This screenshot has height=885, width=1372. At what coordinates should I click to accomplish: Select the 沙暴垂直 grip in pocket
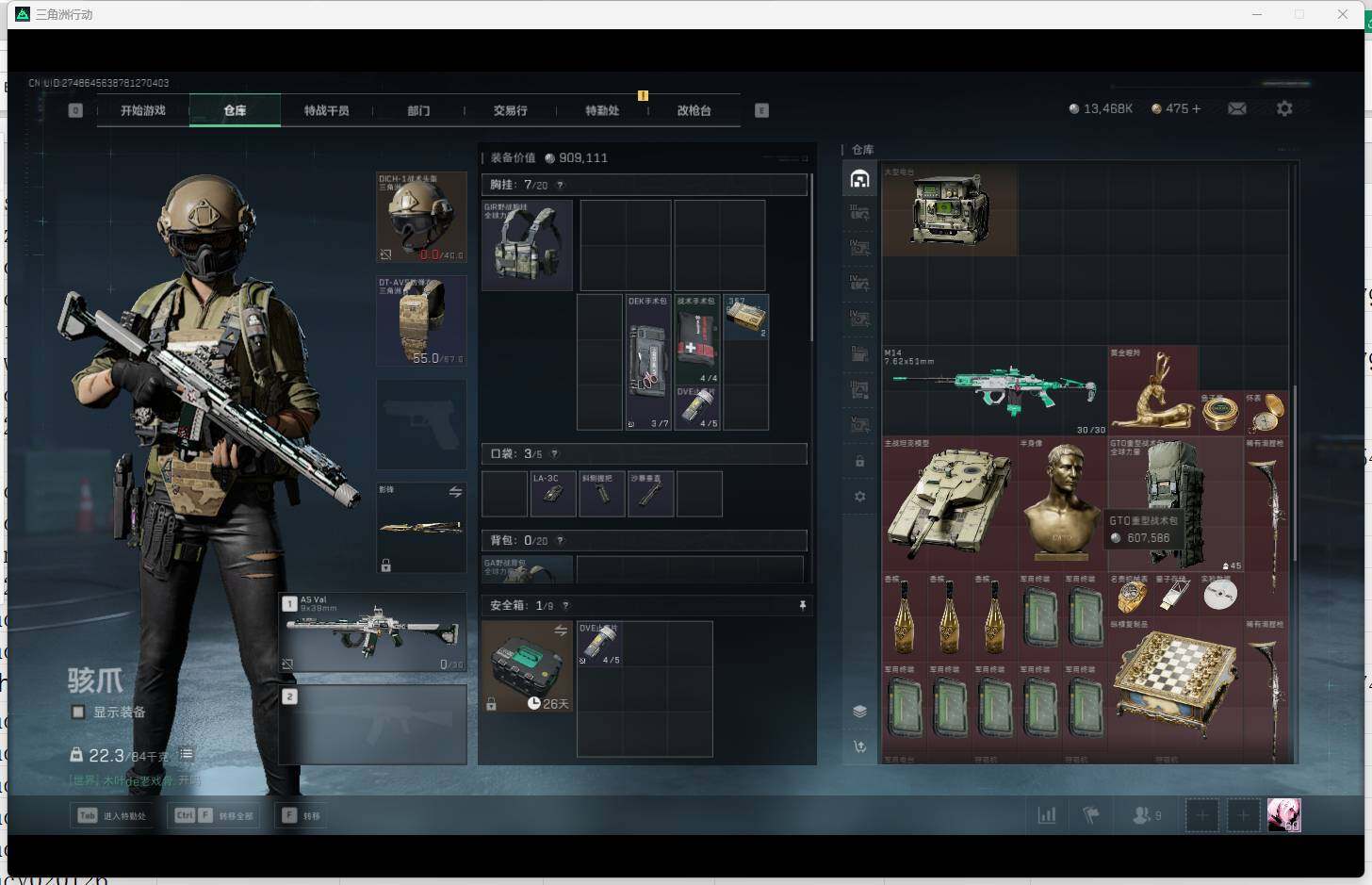coord(650,494)
